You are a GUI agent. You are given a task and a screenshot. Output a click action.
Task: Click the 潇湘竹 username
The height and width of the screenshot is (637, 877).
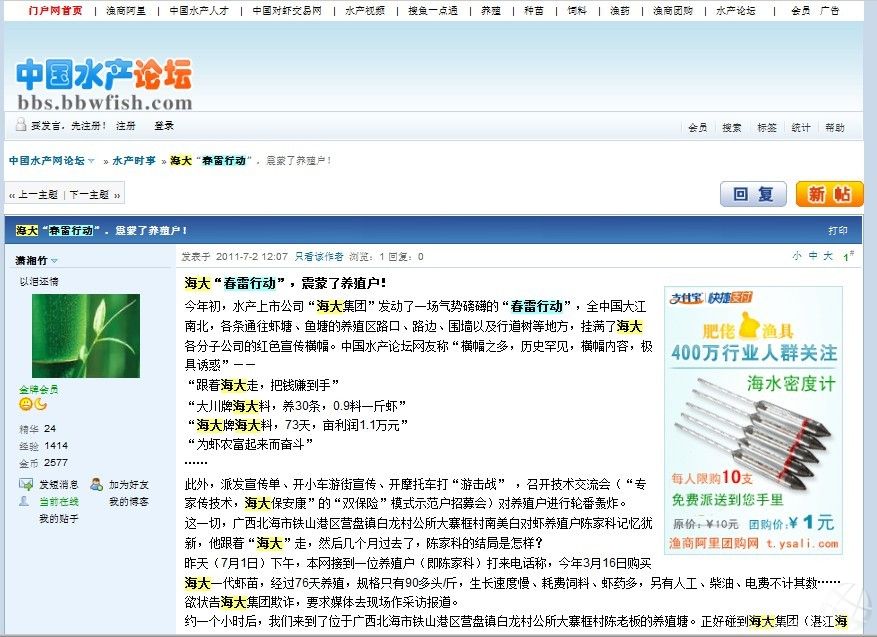31,261
